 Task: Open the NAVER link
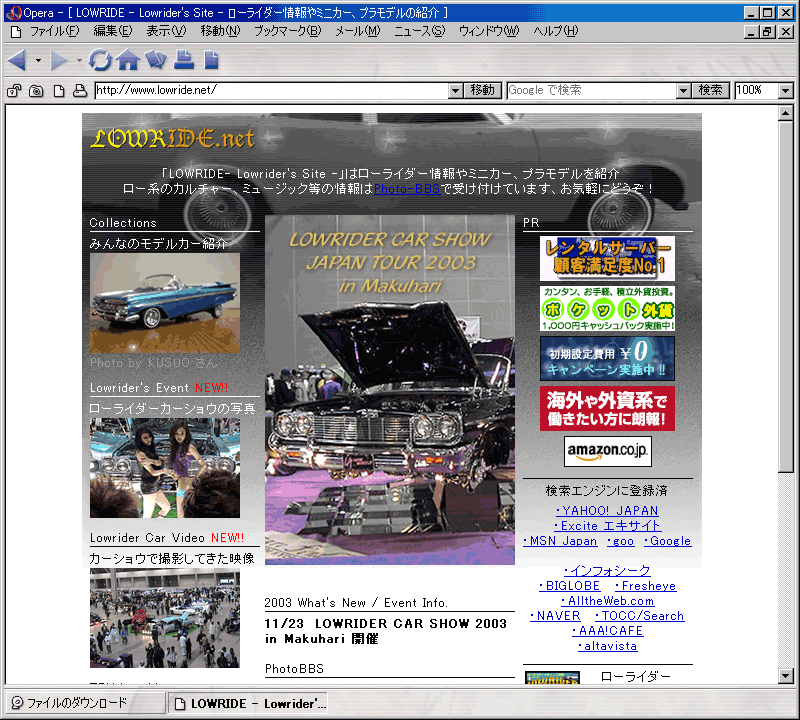[x=555, y=616]
